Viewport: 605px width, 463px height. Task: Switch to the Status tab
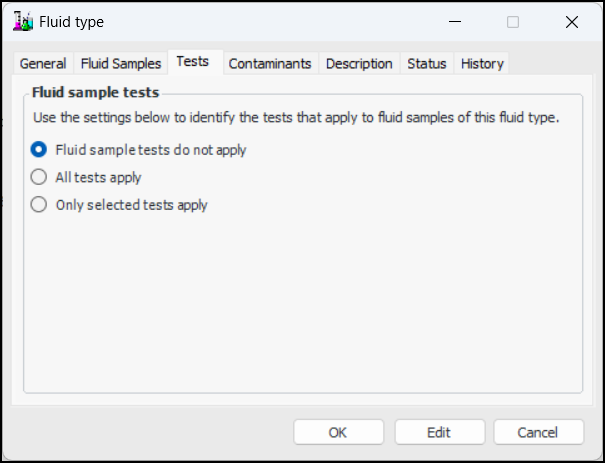pos(426,63)
